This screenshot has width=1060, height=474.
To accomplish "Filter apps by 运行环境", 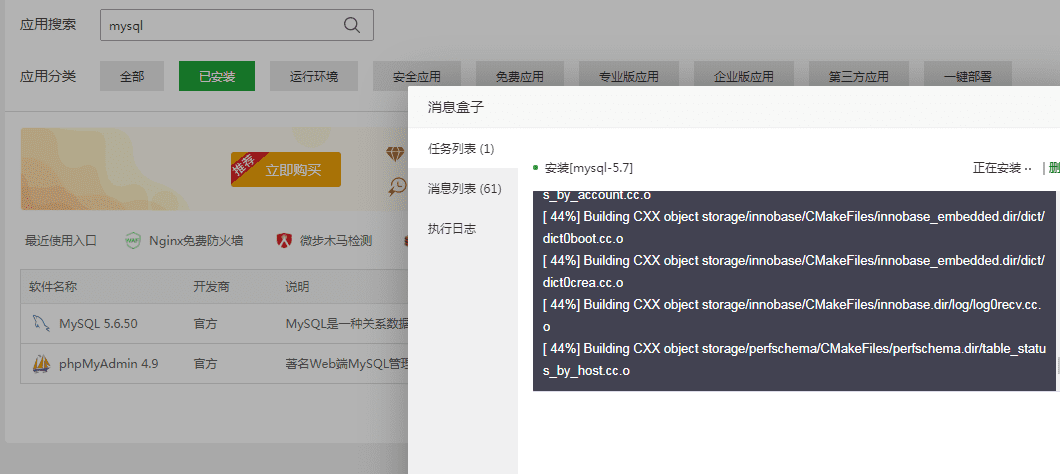I will (314, 76).
